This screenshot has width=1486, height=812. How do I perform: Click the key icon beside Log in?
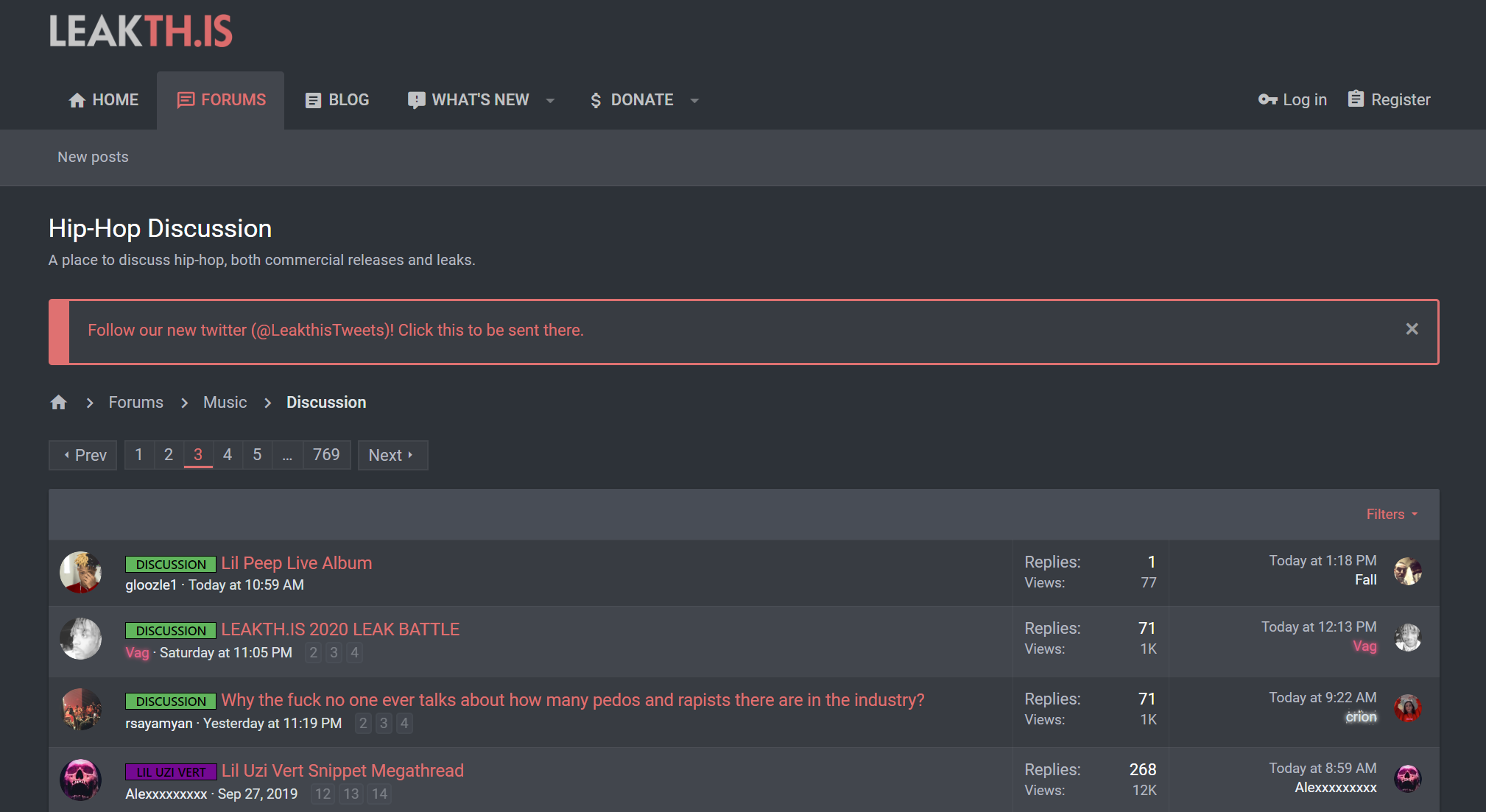1267,99
